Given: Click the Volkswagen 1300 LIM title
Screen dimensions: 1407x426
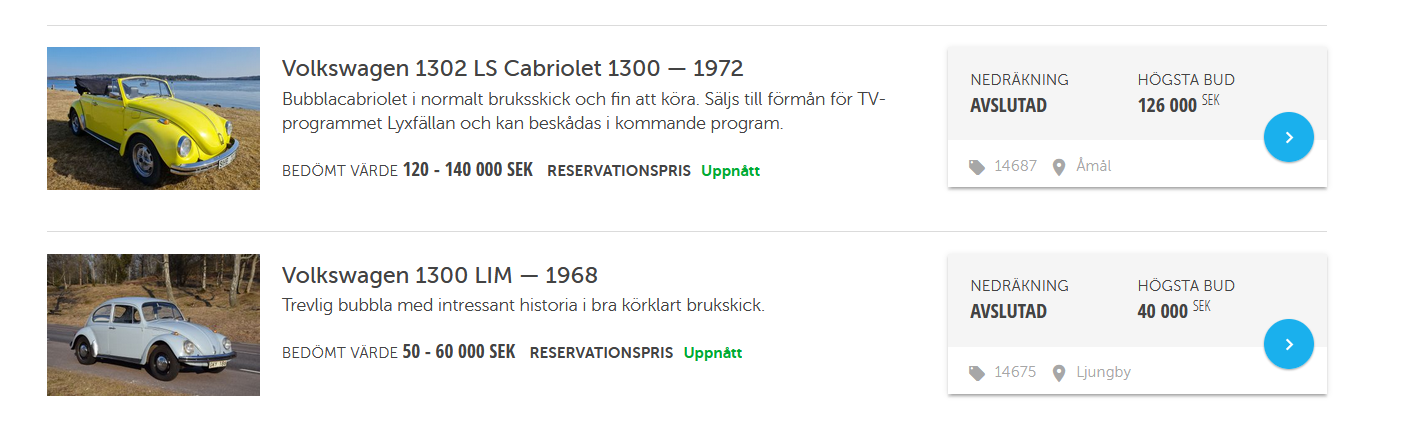Looking at the screenshot, I should (439, 276).
